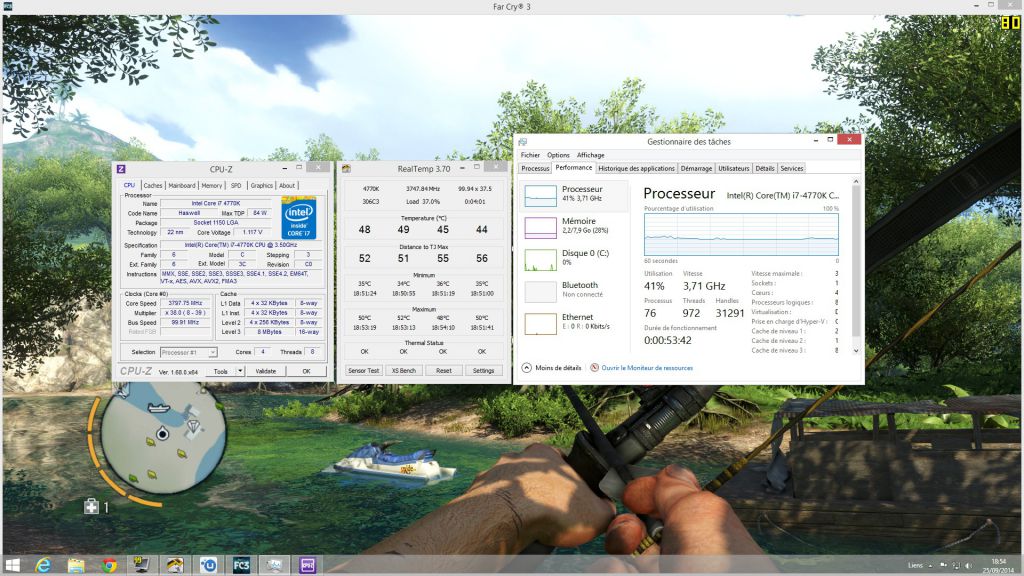
Task: Switch to Utilisateurs tab
Action: coord(733,168)
